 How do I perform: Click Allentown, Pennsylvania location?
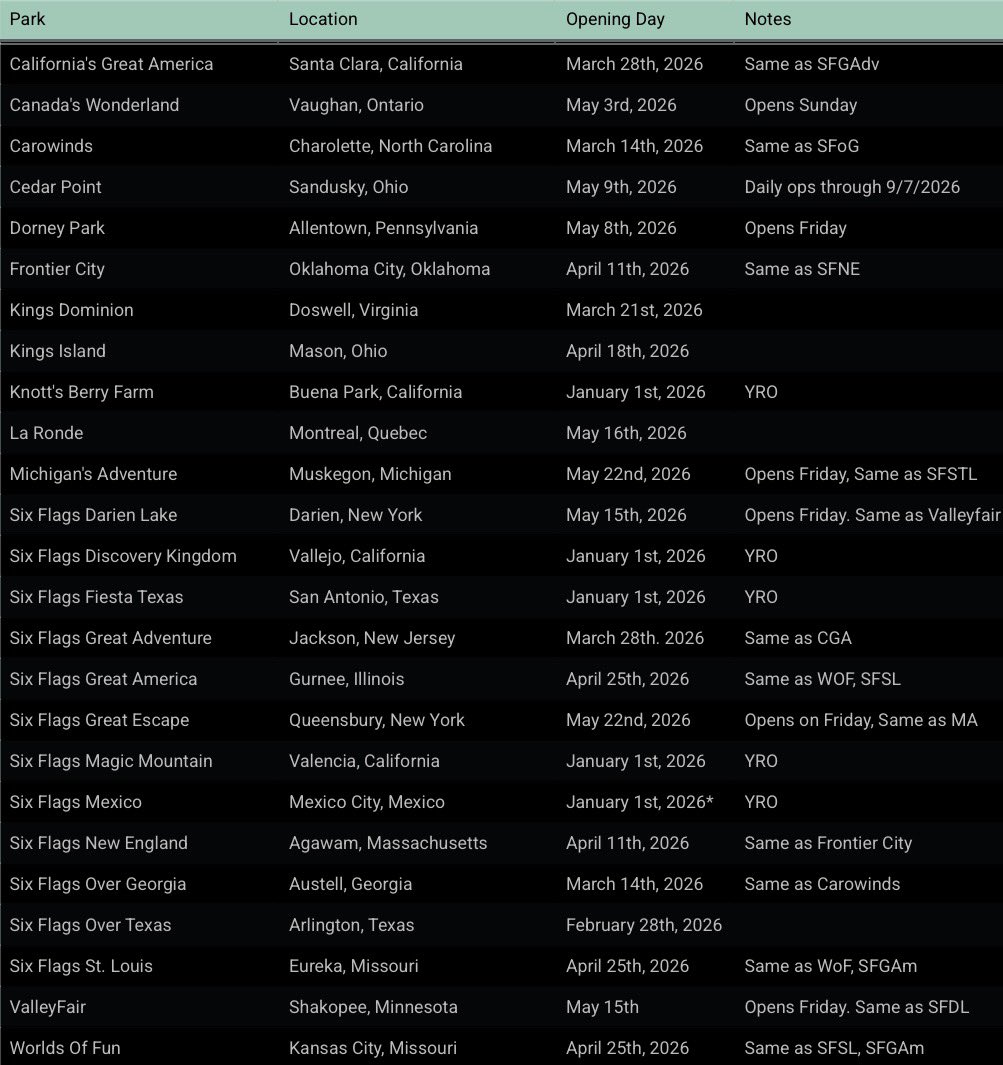384,228
